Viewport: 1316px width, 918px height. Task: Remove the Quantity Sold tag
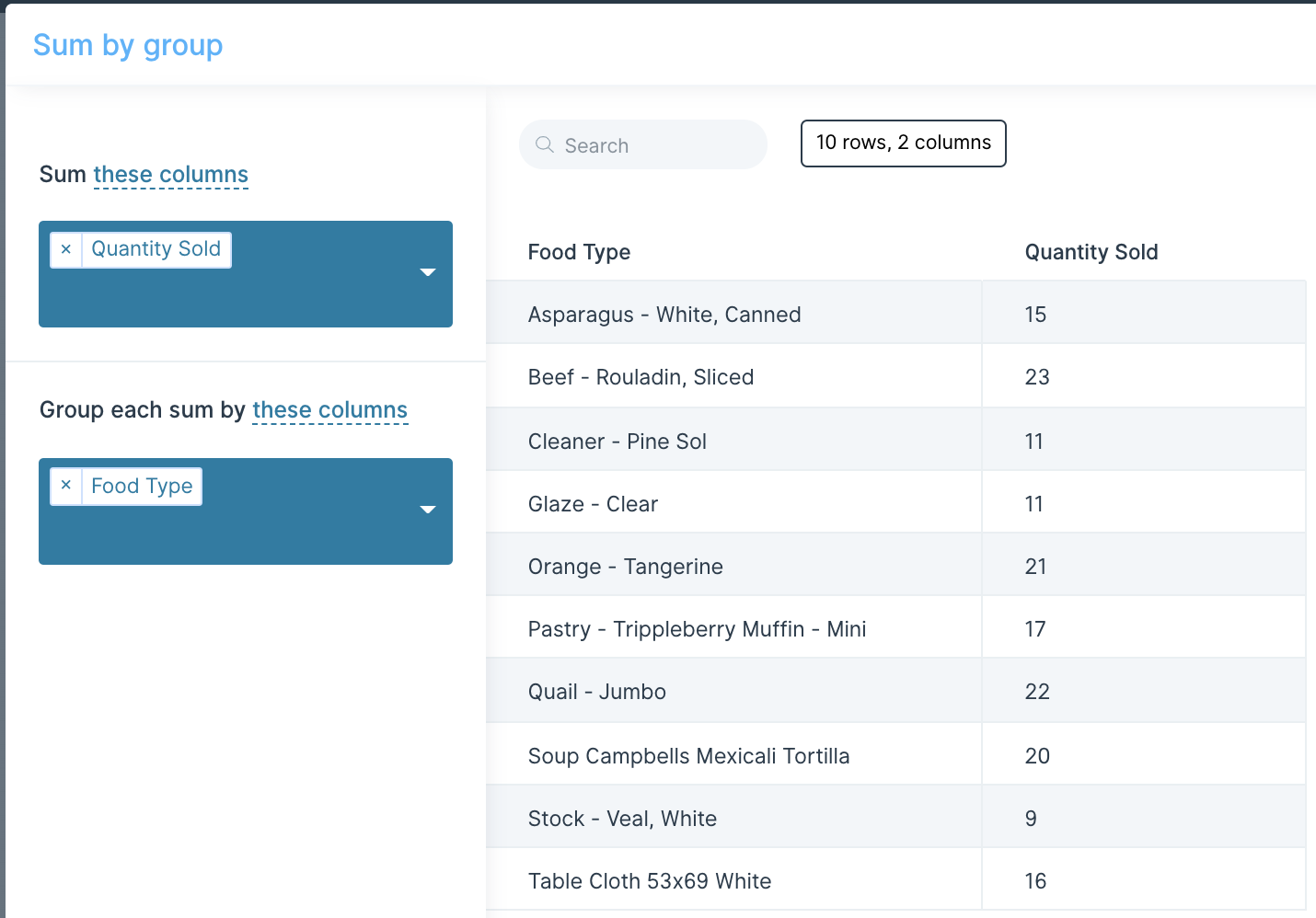coord(66,249)
